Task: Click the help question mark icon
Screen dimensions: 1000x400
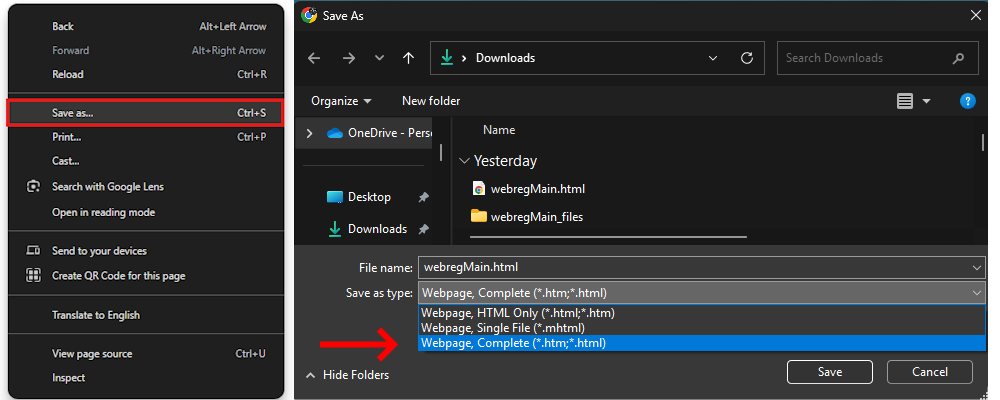Action: click(x=967, y=101)
